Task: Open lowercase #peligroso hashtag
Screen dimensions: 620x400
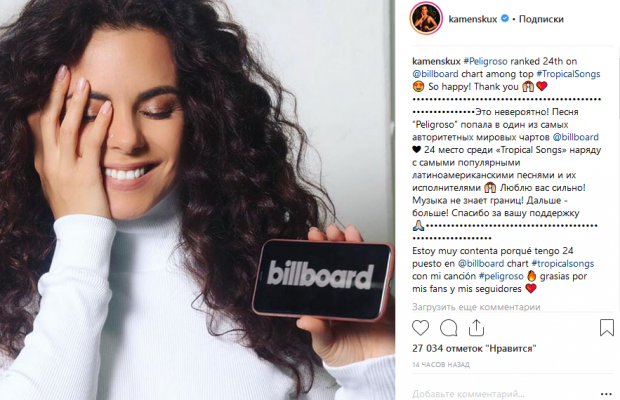Action: click(501, 276)
